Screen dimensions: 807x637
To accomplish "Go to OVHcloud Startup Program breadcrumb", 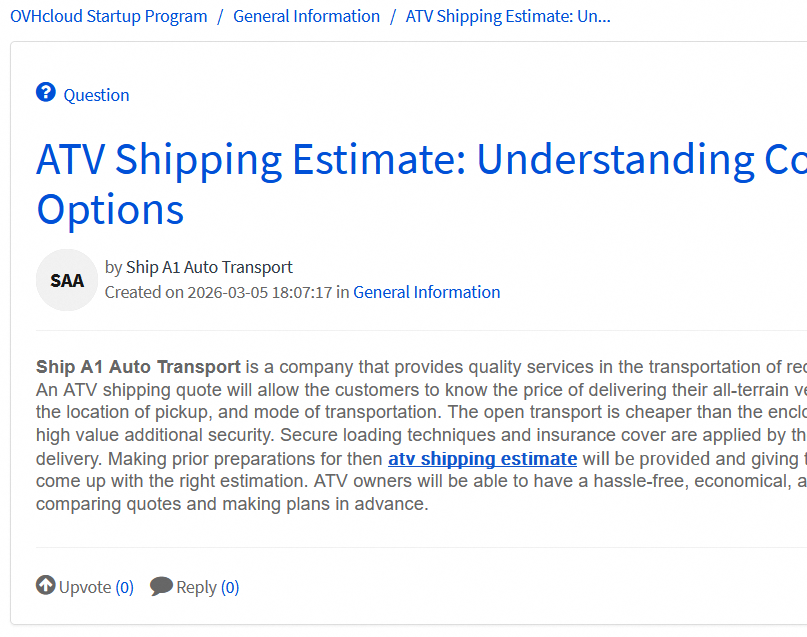I will coord(109,16).
